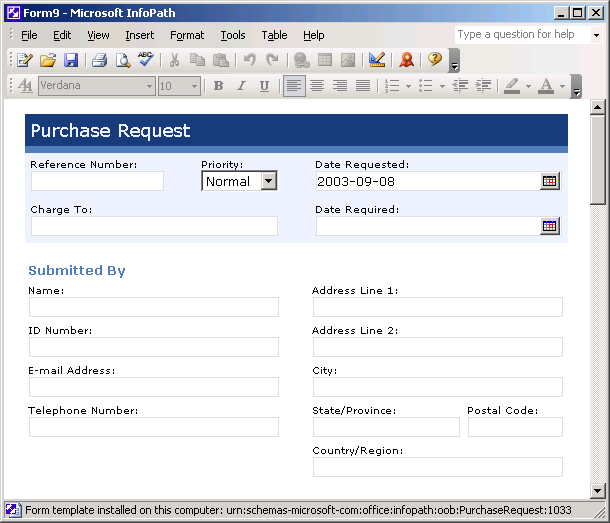Click the Paste clipboard icon
The image size is (610, 523).
tap(221, 60)
